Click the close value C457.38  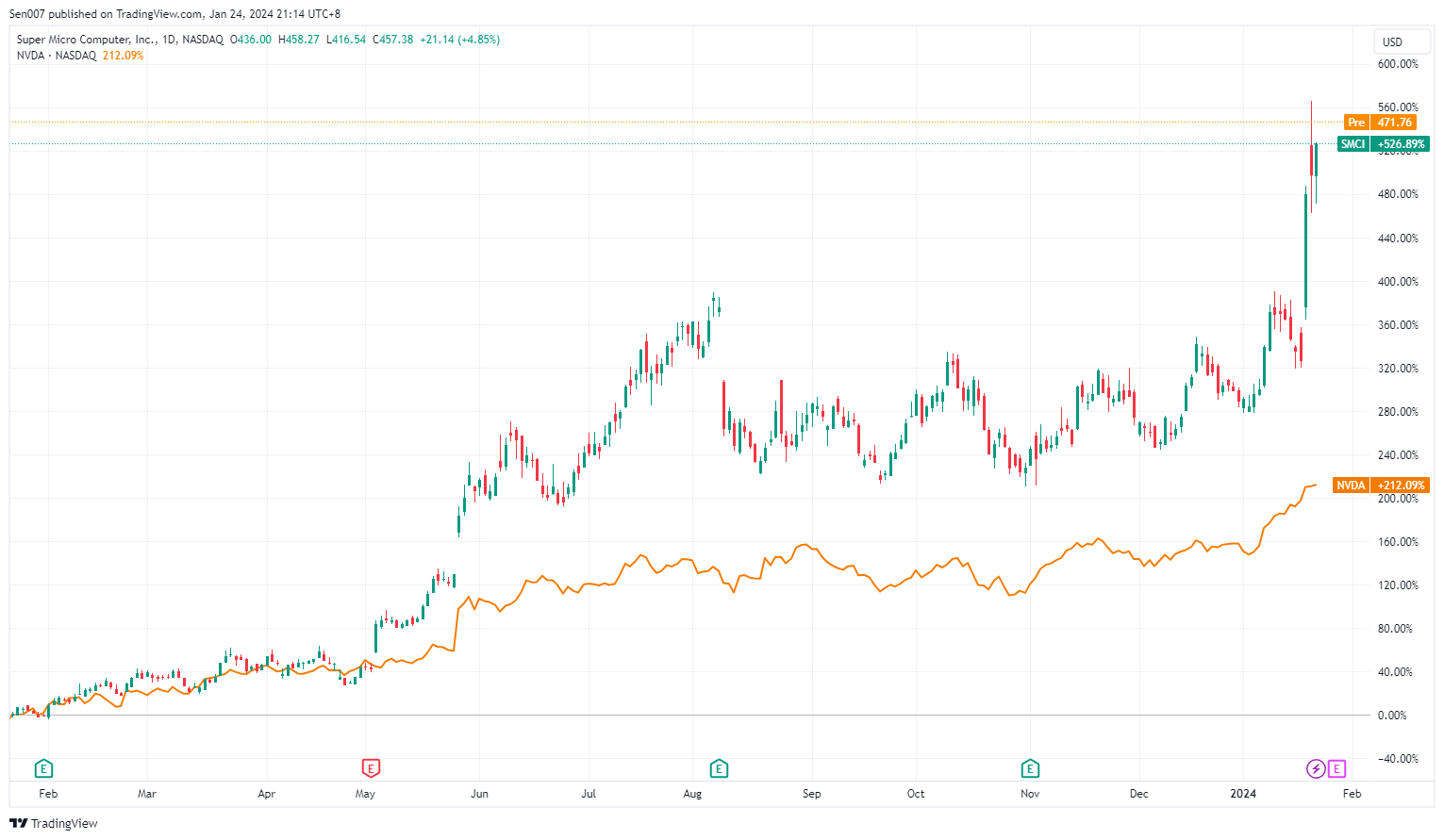pos(393,40)
